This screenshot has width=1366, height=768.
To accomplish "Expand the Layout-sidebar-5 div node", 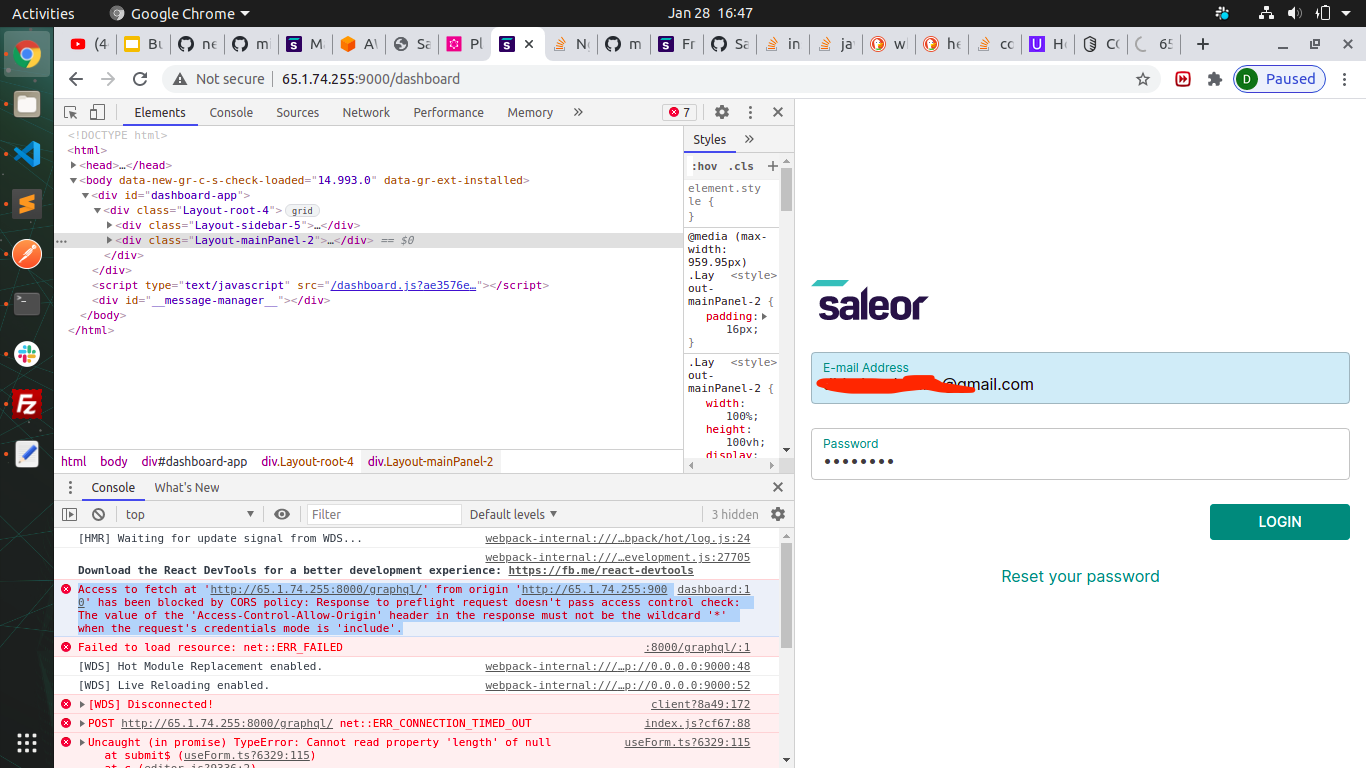I will (110, 226).
